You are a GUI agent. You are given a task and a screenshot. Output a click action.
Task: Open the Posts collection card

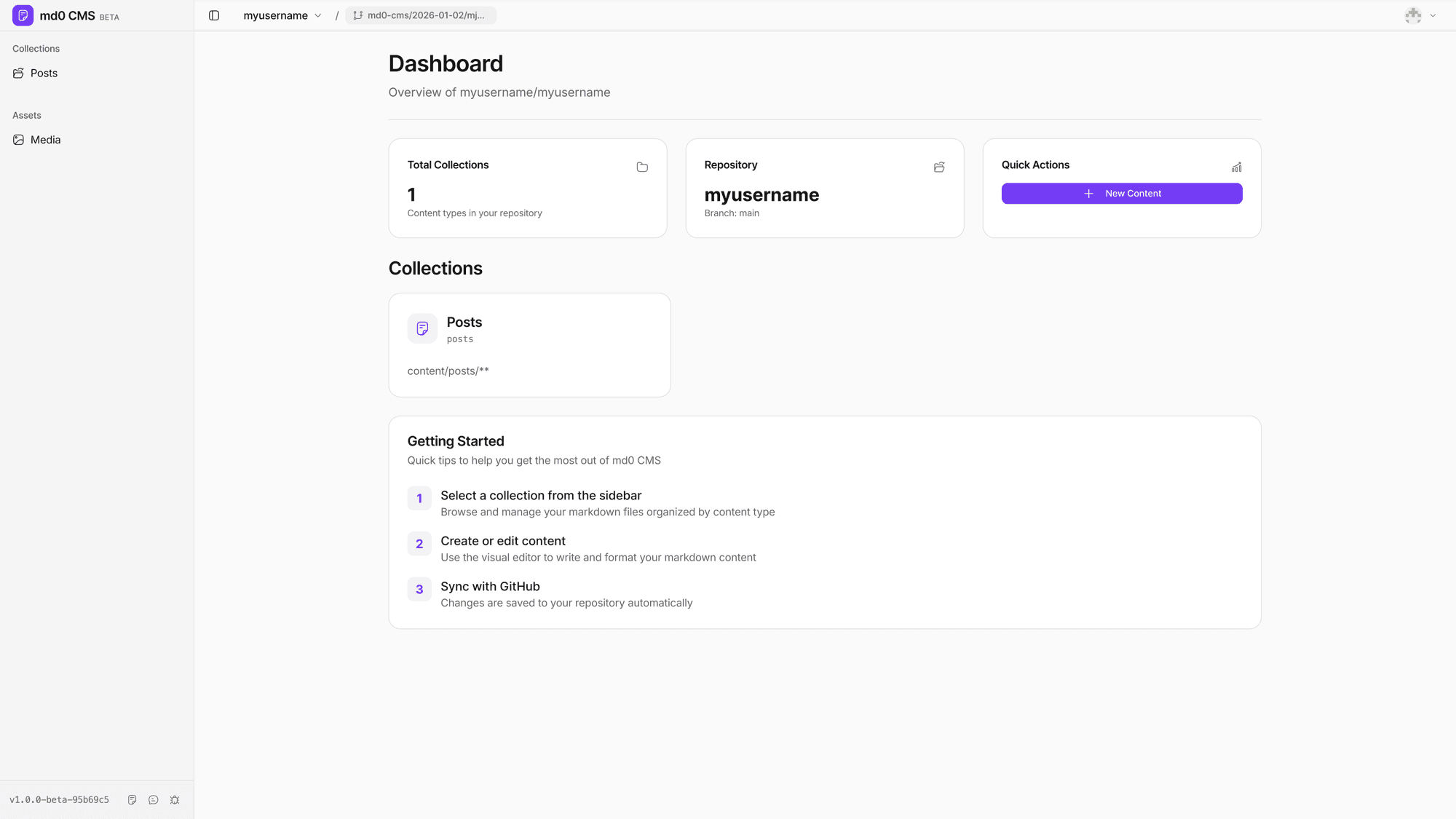(x=529, y=345)
